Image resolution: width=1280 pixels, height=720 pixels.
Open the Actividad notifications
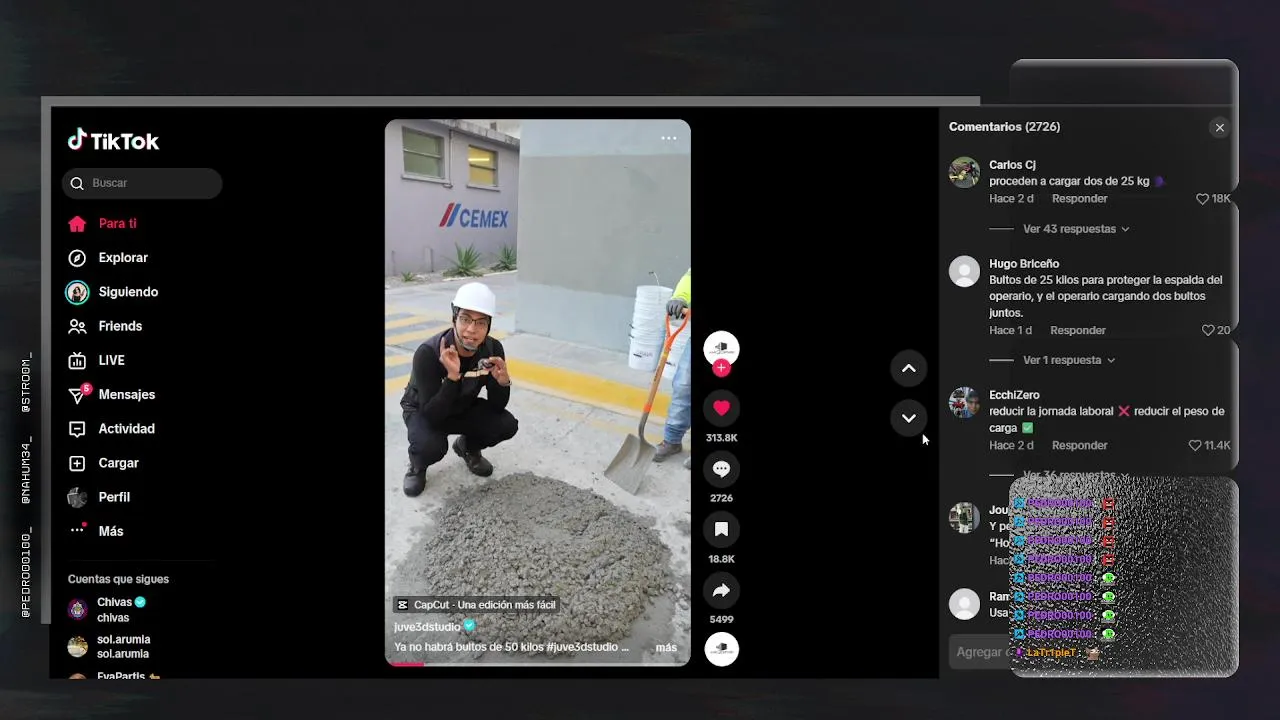[x=126, y=429]
